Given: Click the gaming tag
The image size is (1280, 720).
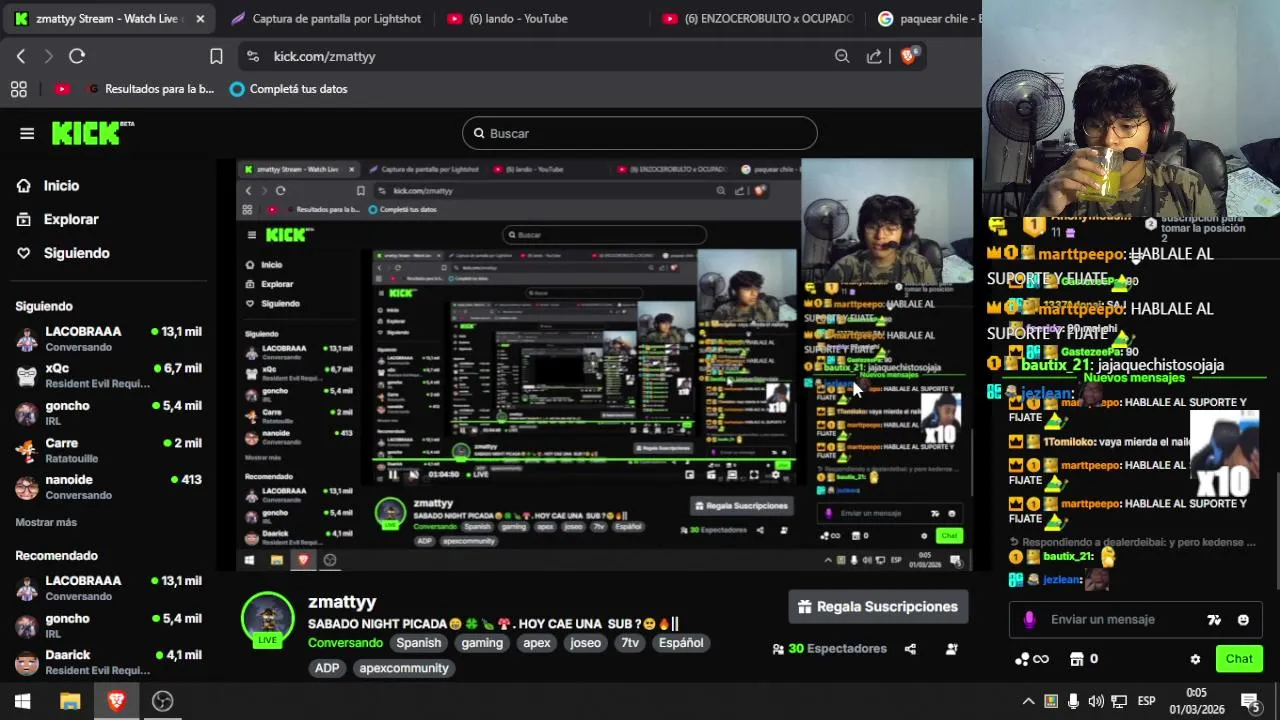Looking at the screenshot, I should (x=482, y=643).
